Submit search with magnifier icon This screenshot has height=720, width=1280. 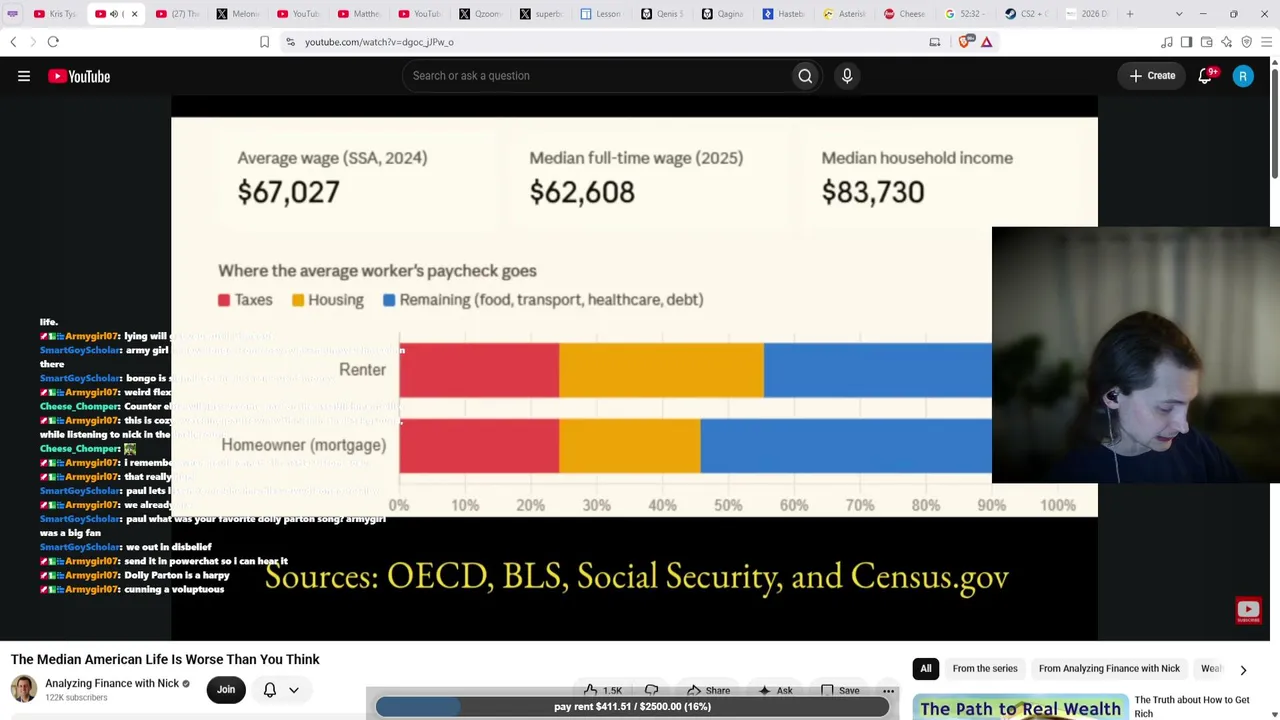point(805,76)
